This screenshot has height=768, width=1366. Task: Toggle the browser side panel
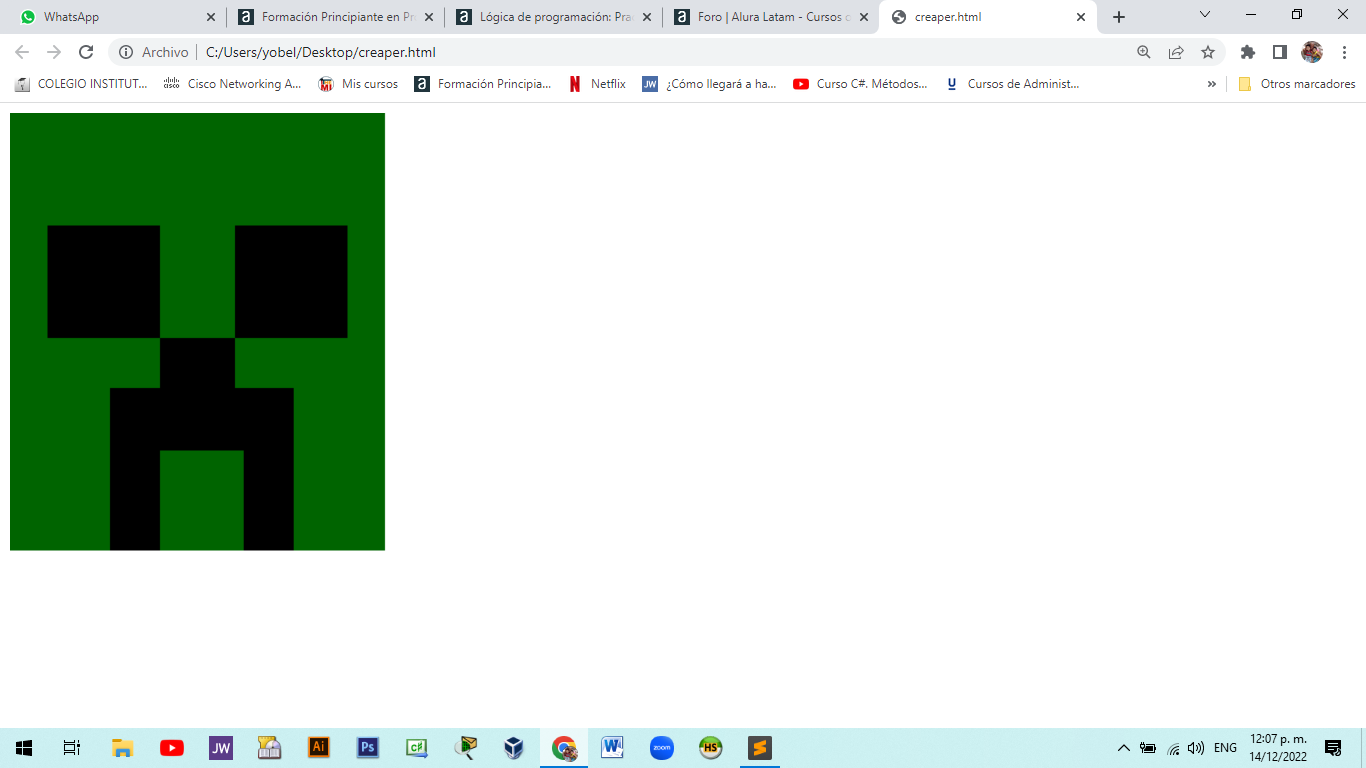click(1280, 52)
